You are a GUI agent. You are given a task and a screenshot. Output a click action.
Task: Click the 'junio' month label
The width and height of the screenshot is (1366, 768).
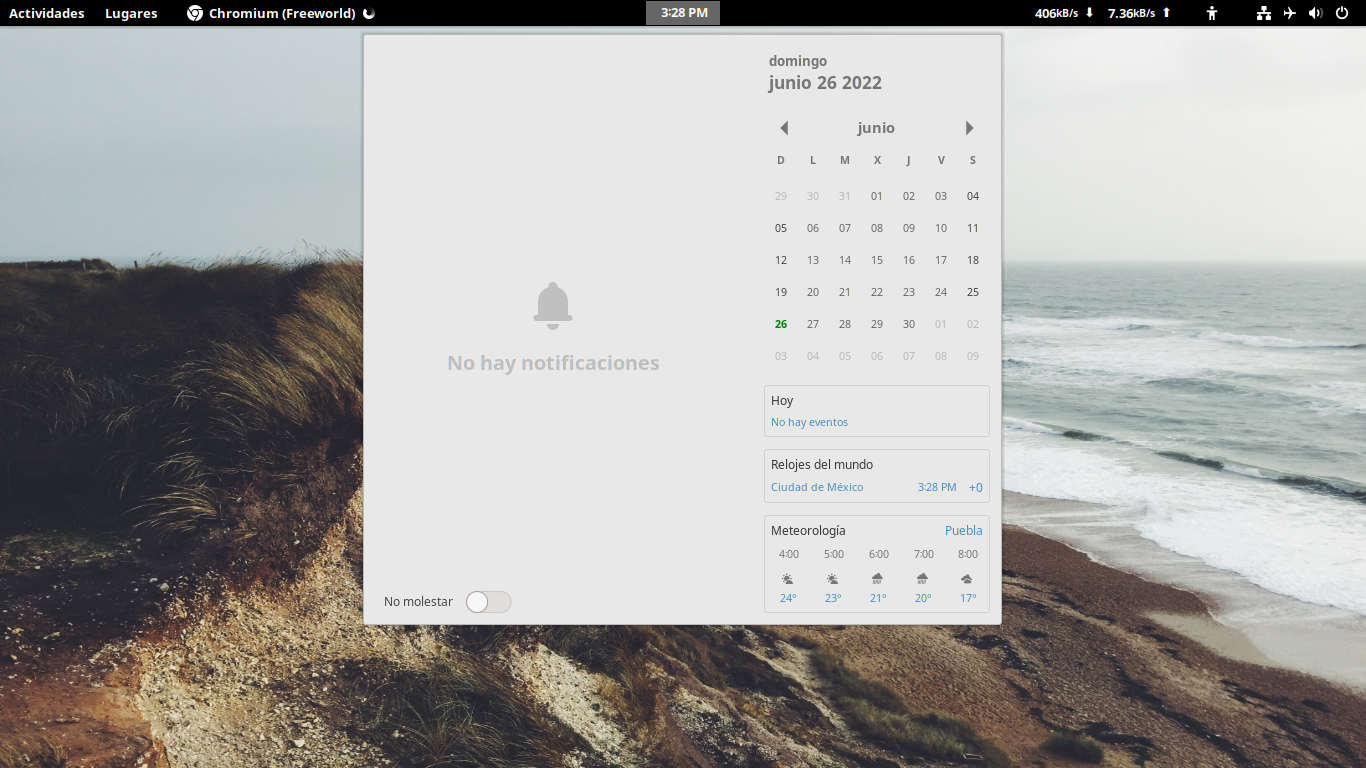[876, 128]
